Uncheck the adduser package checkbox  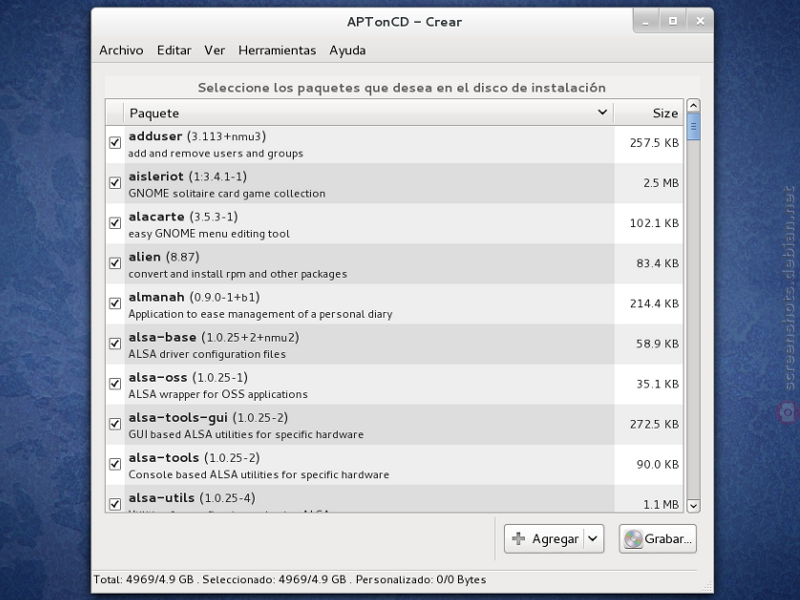click(x=115, y=142)
